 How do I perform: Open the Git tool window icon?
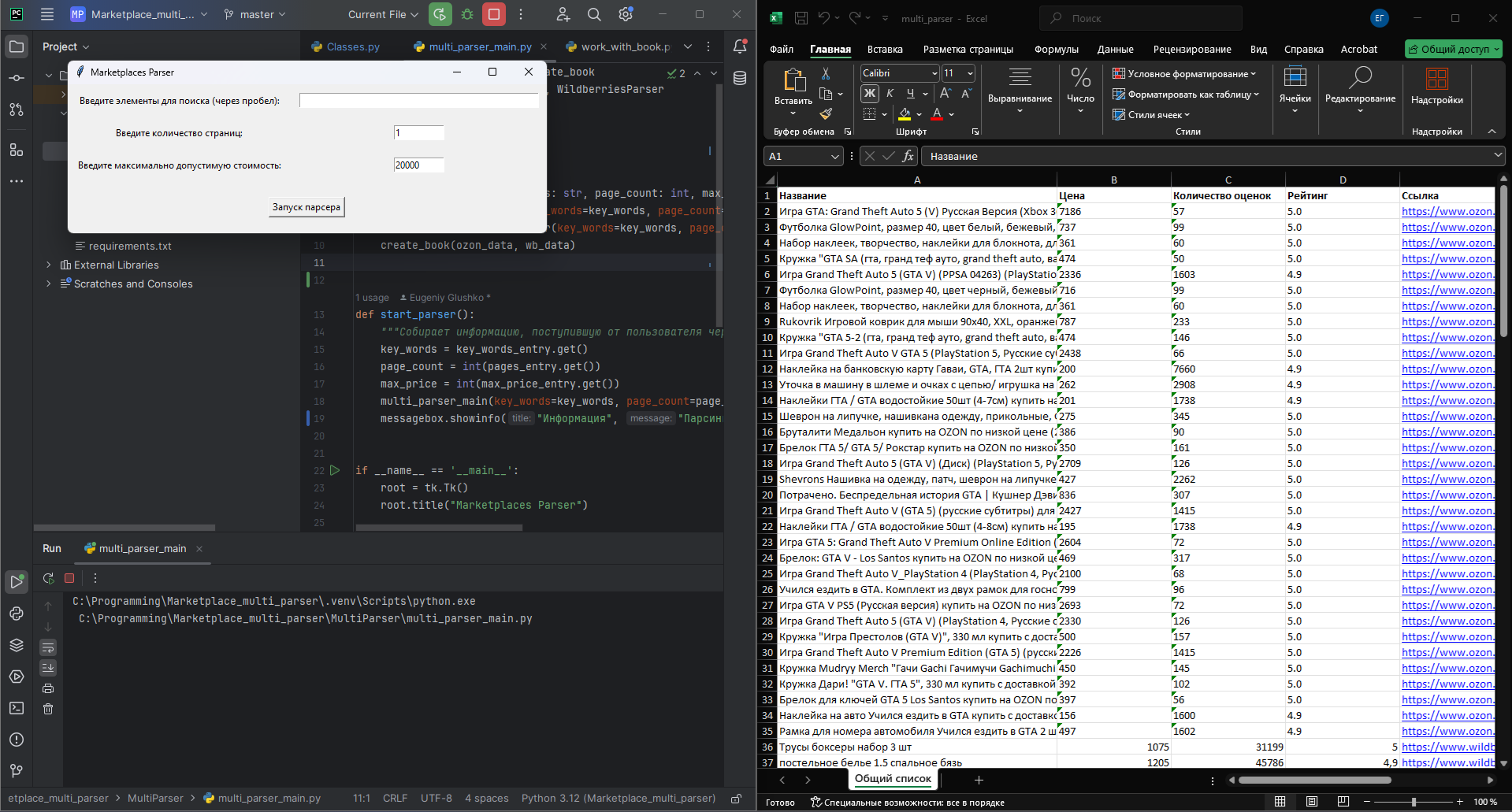tap(17, 771)
